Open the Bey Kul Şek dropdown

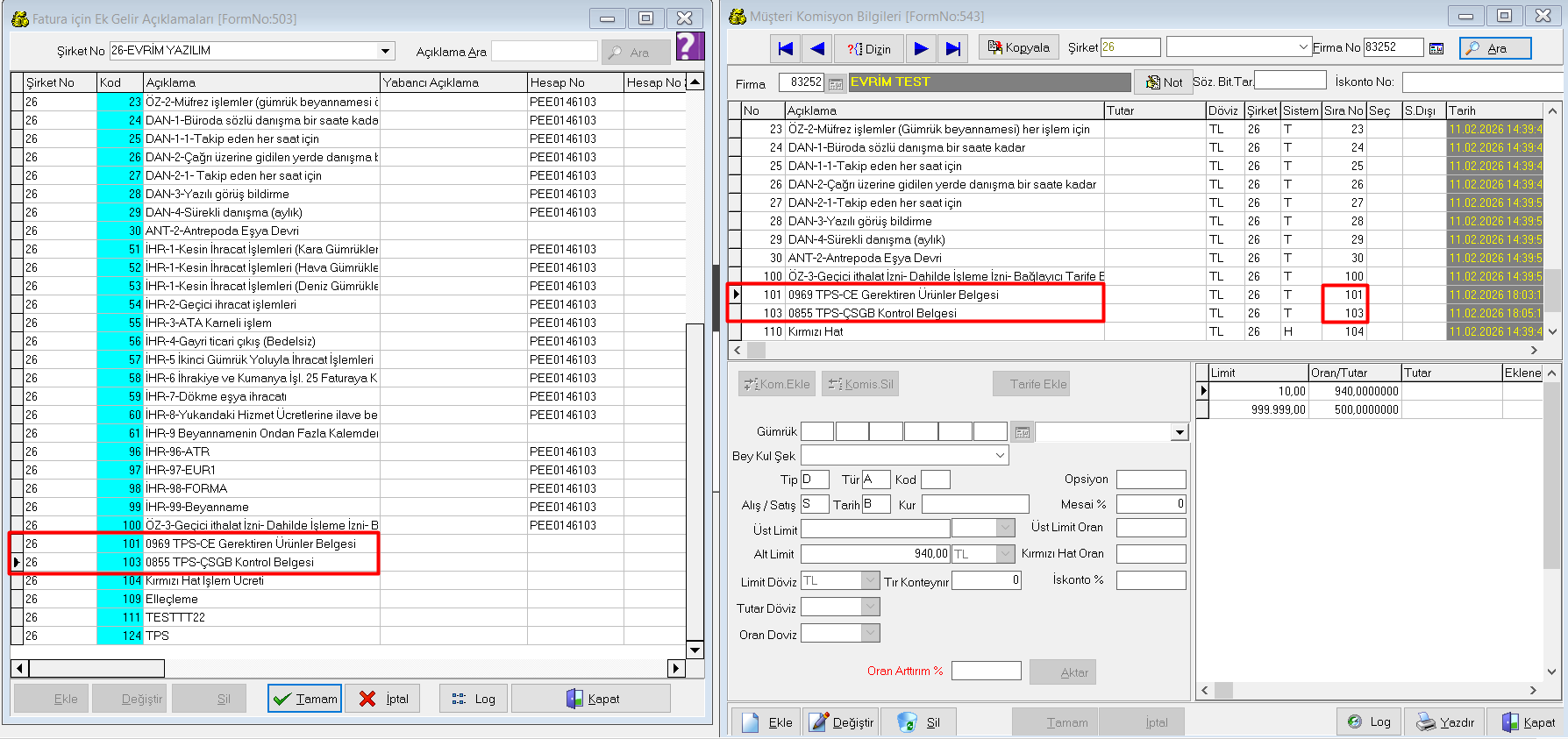click(1000, 456)
